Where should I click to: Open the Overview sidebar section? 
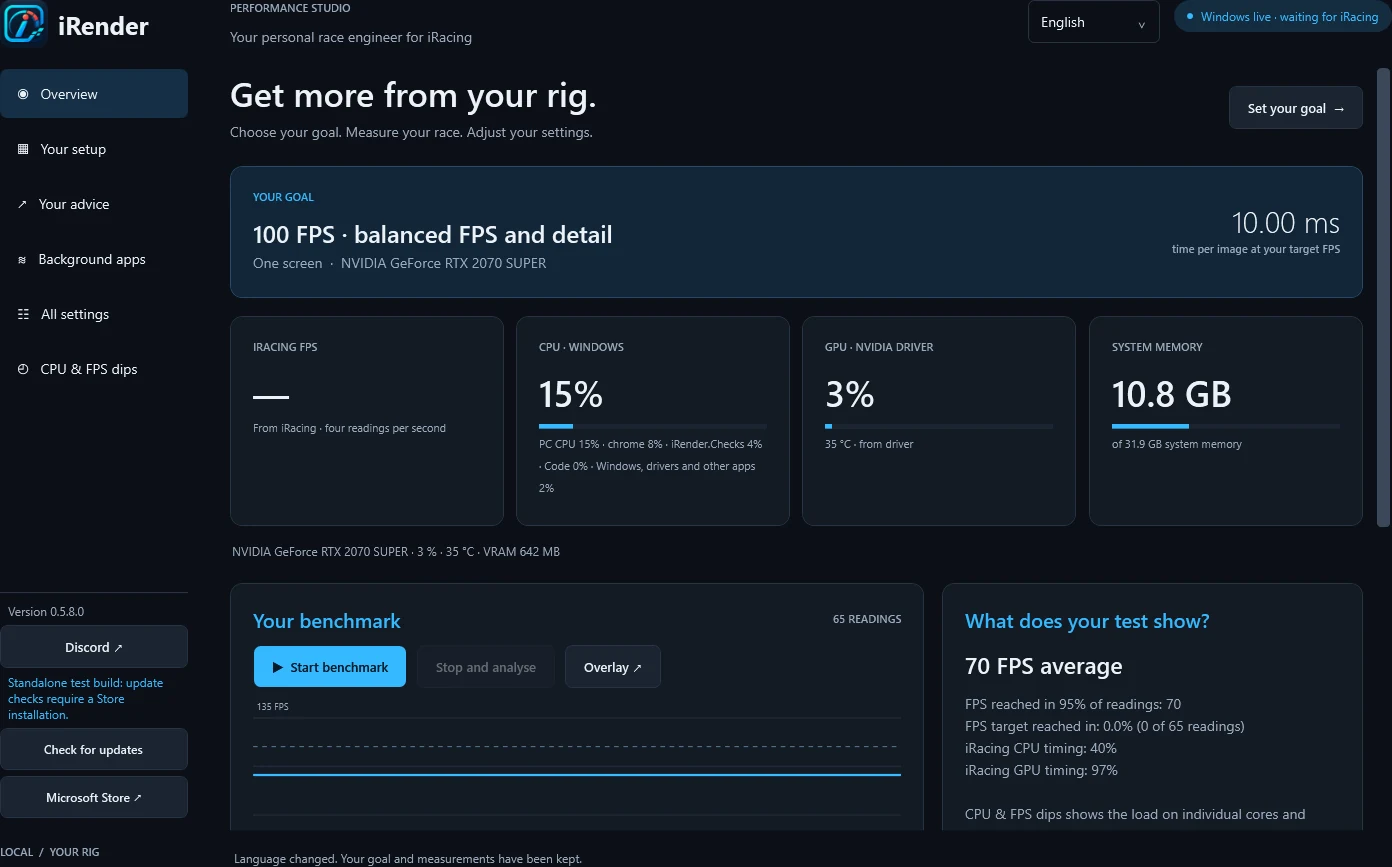94,94
